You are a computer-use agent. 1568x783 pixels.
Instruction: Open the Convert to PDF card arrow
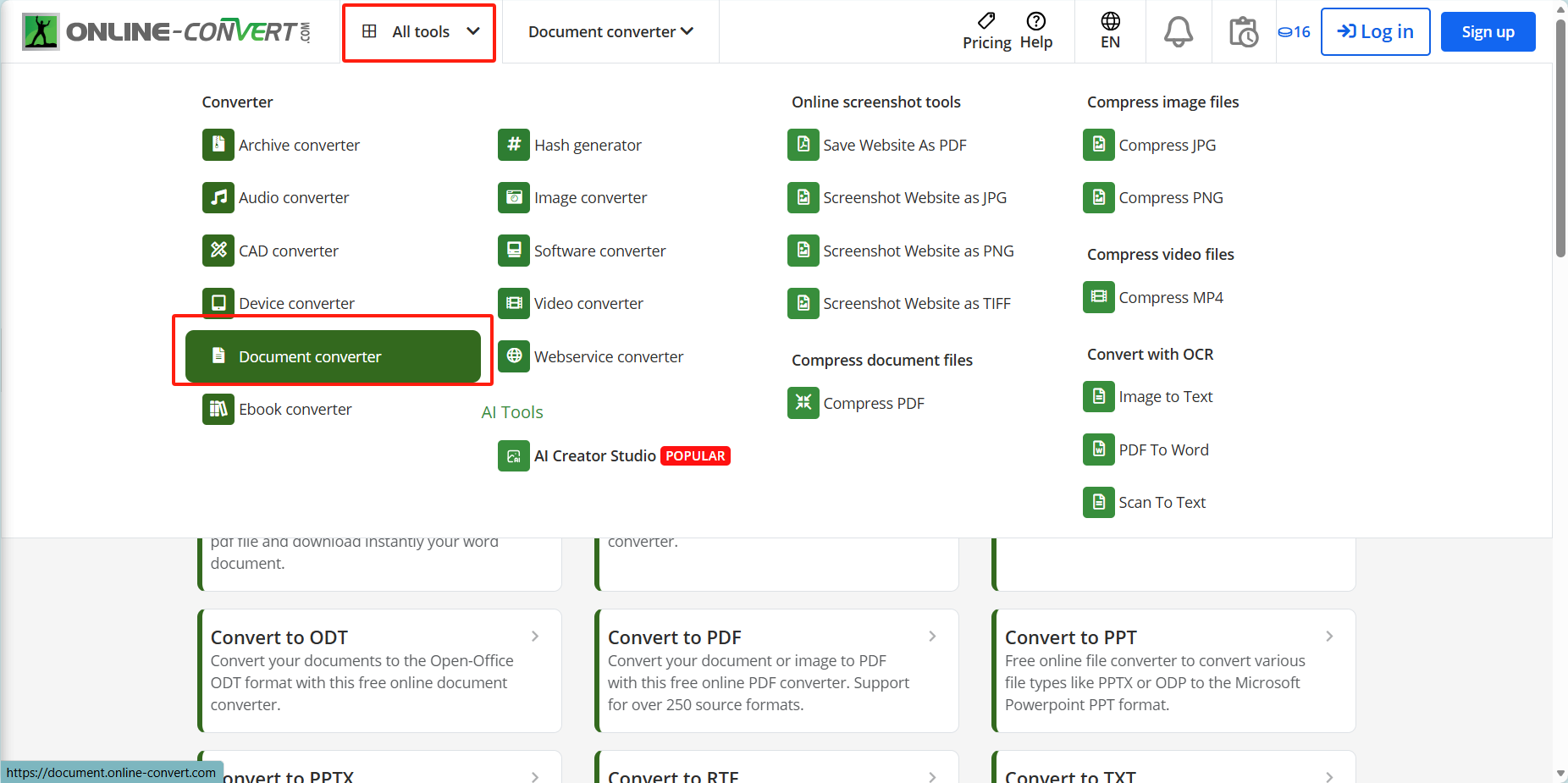coord(932,637)
